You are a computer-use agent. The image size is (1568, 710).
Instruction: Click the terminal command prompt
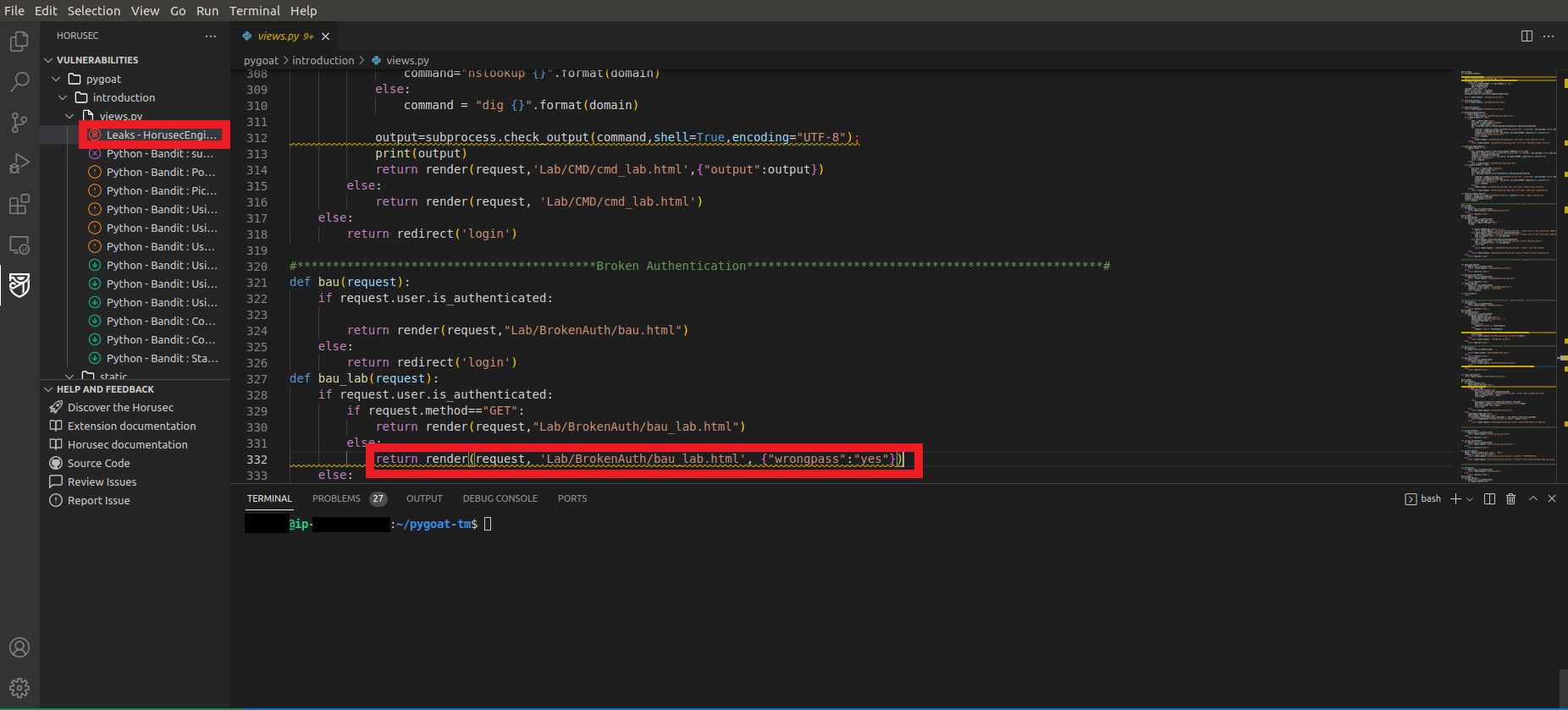(x=368, y=524)
